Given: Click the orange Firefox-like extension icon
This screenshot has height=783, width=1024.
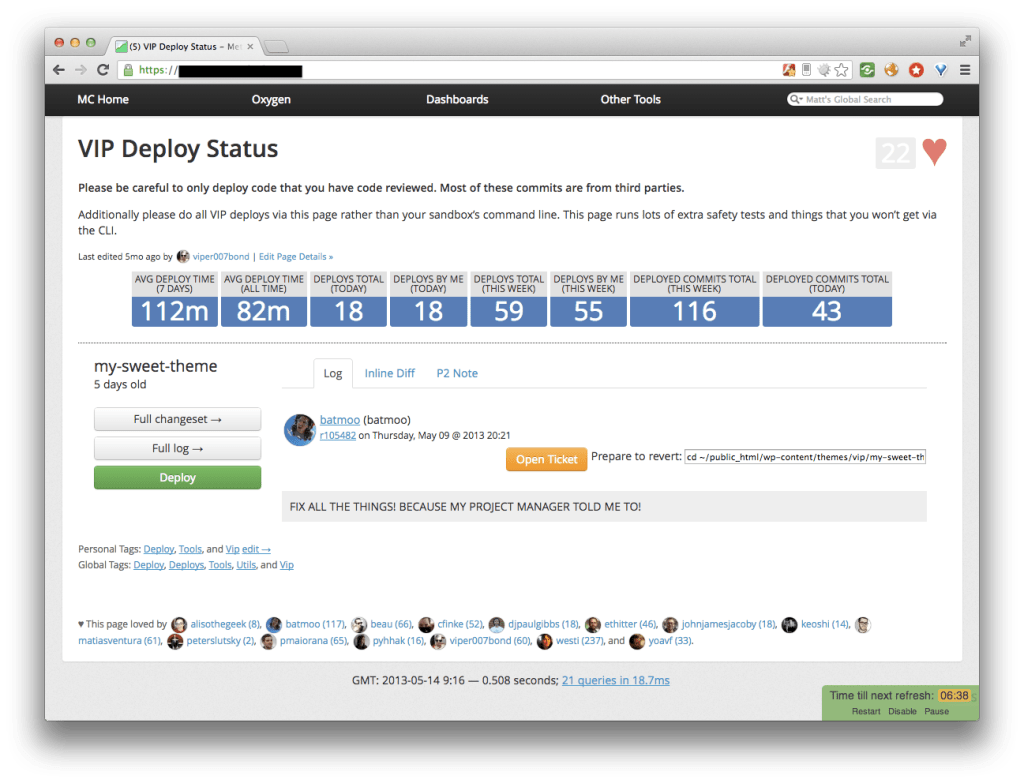Looking at the screenshot, I should (x=891, y=70).
